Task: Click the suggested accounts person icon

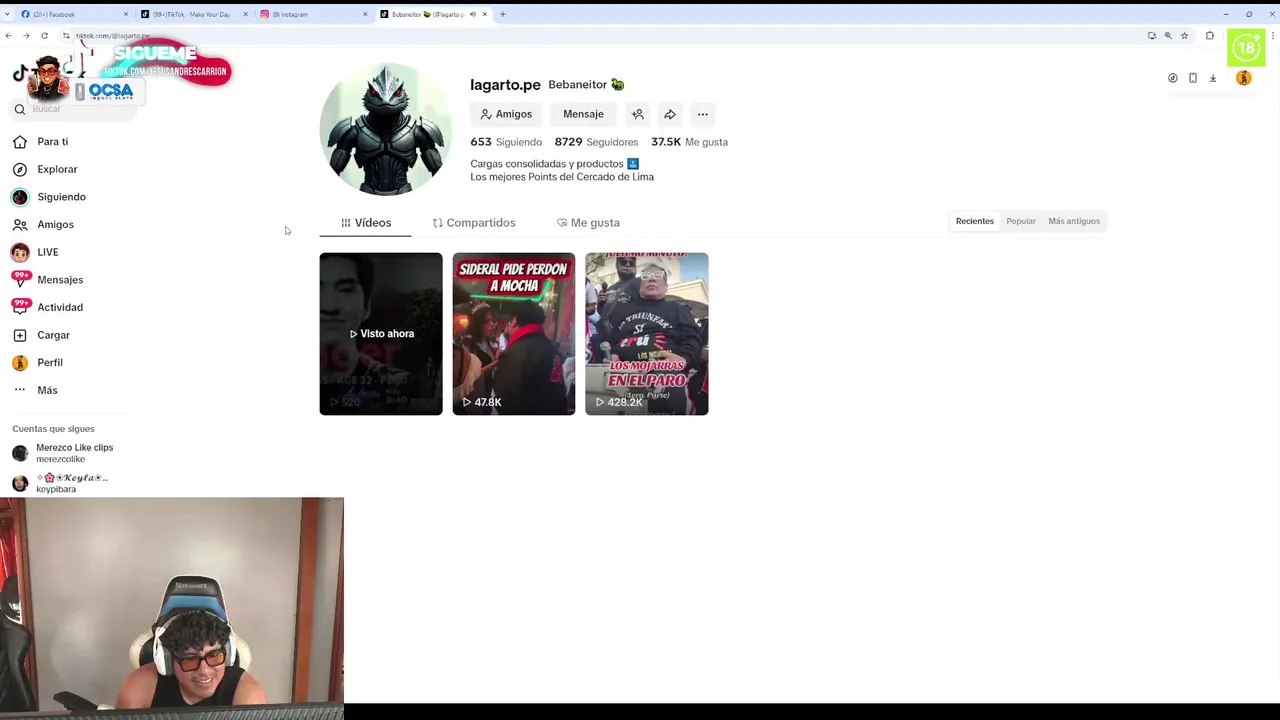Action: tap(637, 114)
